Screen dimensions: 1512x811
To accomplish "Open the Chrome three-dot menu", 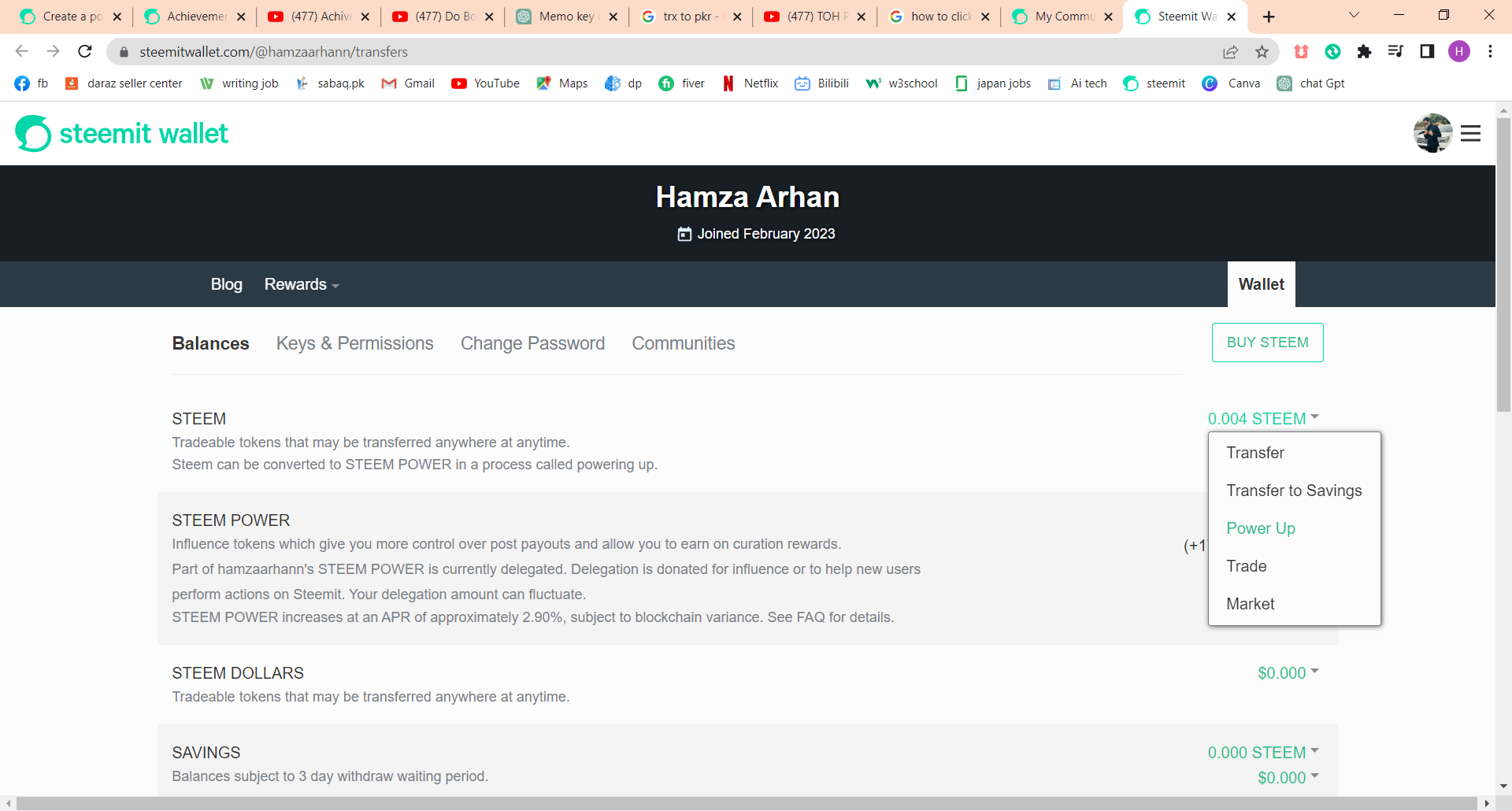I will [x=1490, y=52].
